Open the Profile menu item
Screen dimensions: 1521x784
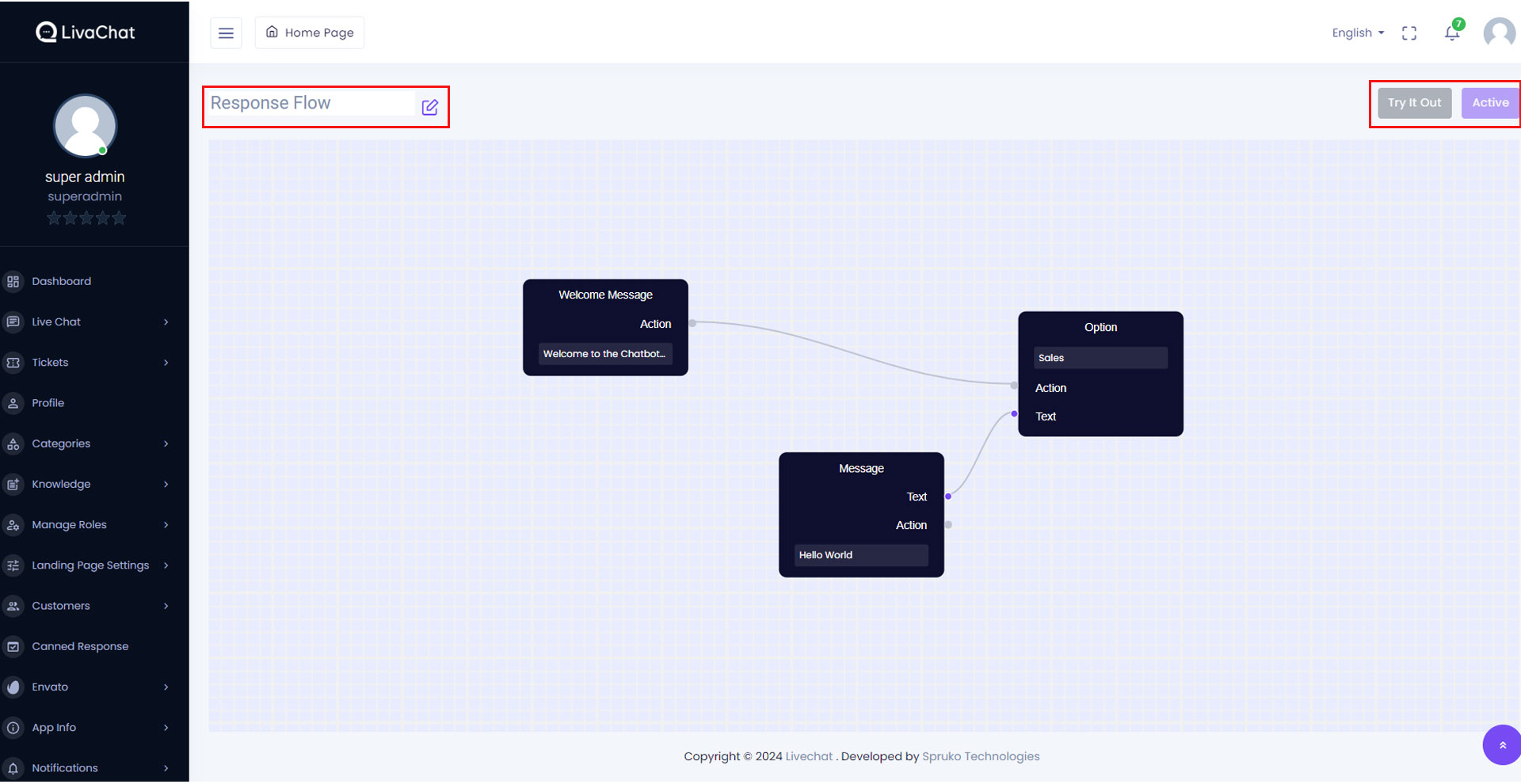point(48,403)
